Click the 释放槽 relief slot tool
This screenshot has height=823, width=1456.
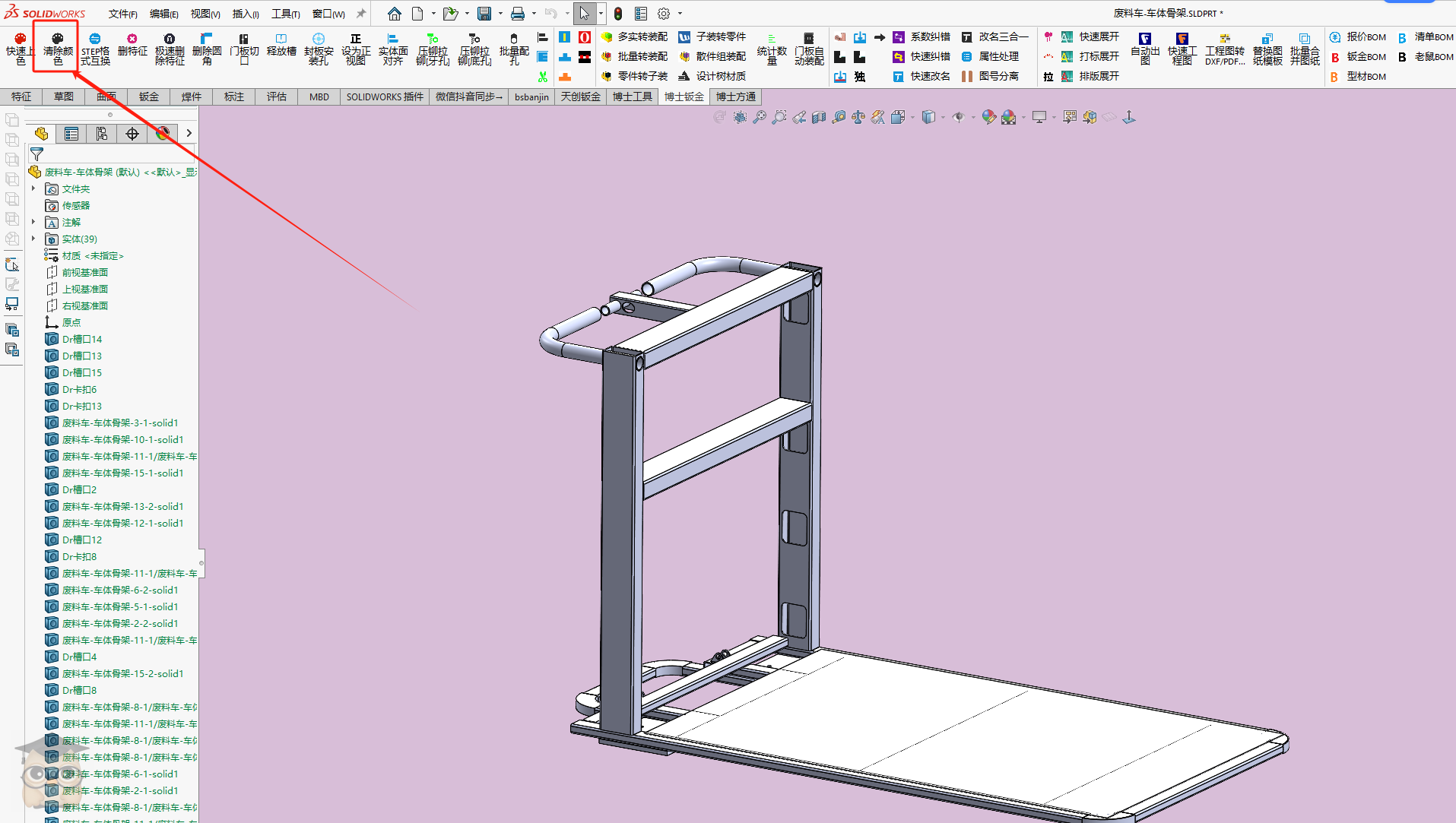click(281, 44)
